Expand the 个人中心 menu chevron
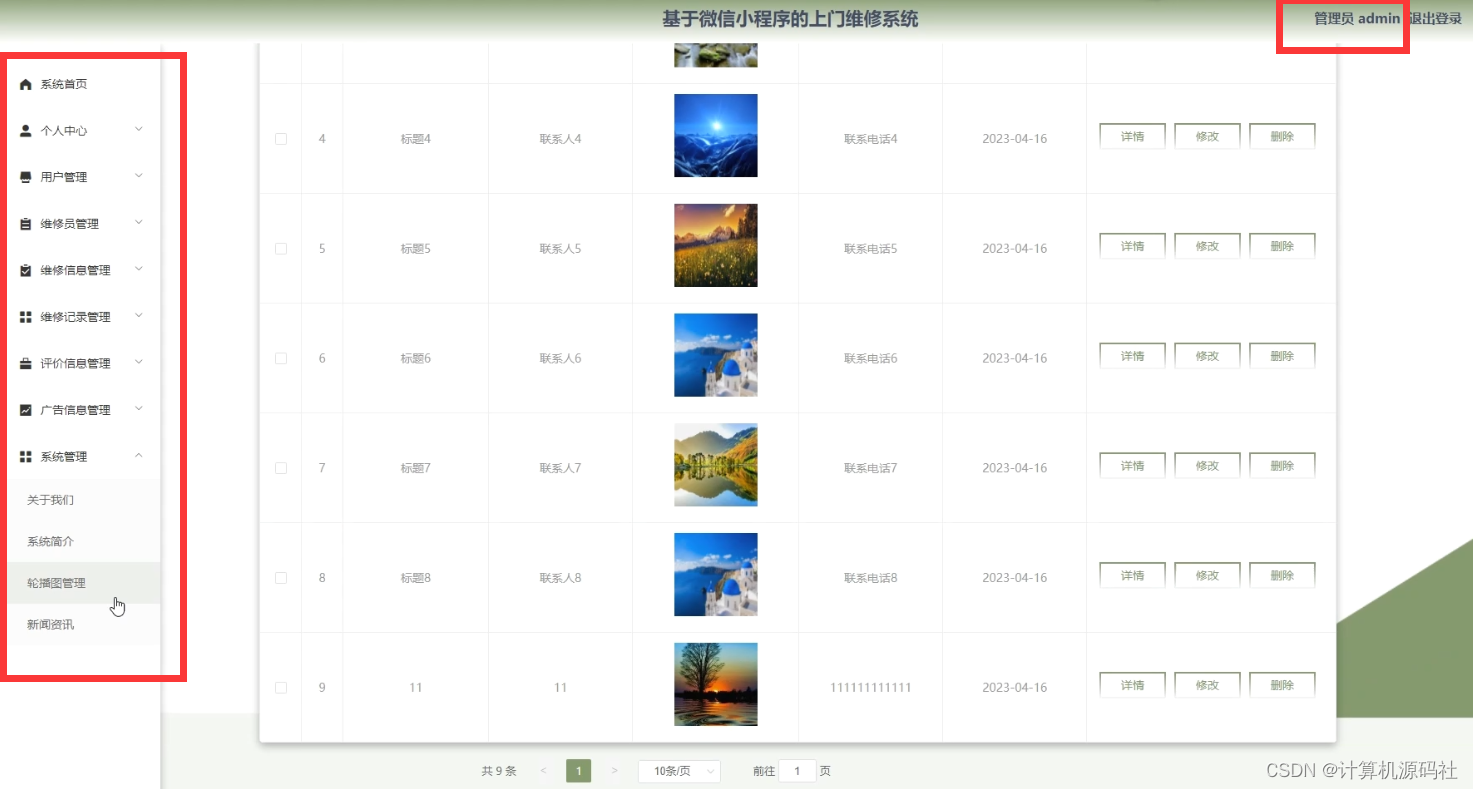Screen dimensions: 1473x789 coord(139,129)
